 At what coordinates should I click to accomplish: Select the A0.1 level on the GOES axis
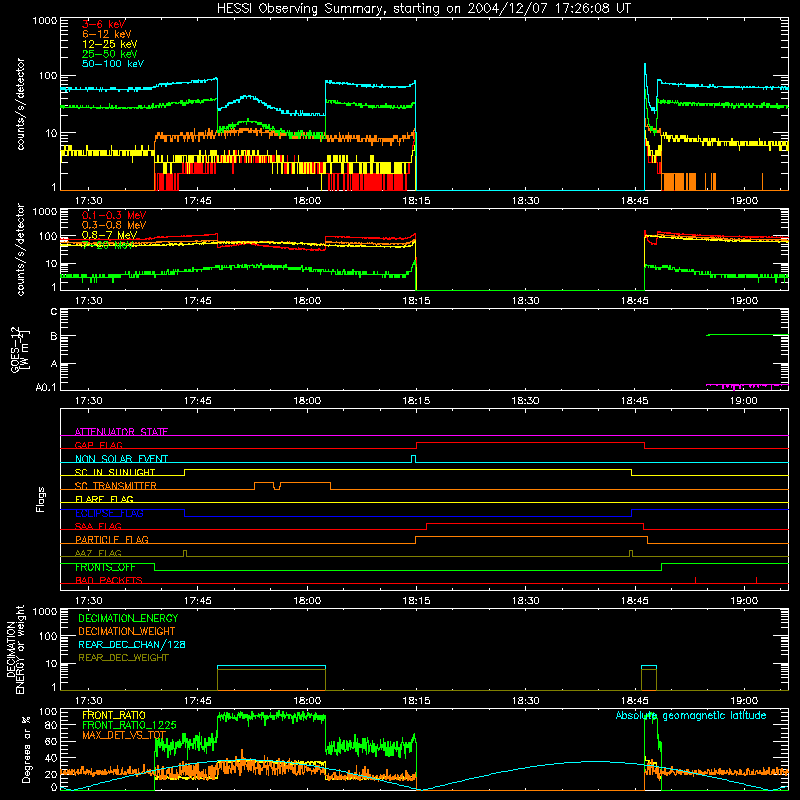pyautogui.click(x=46, y=388)
